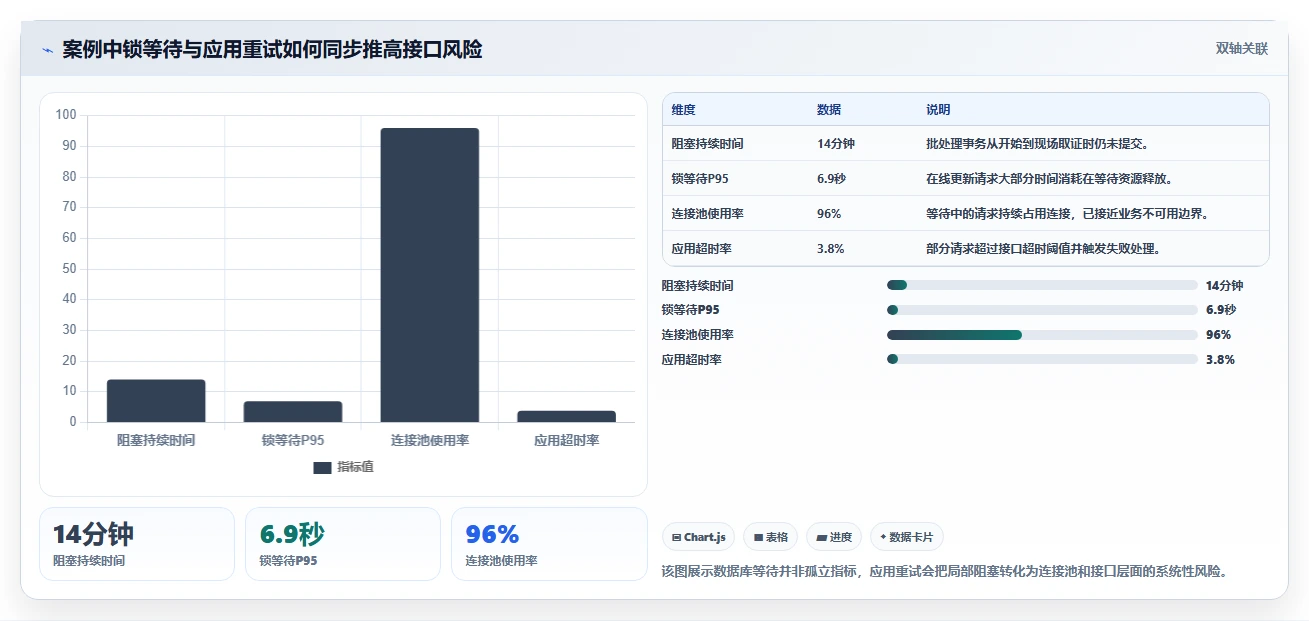1309x621 pixels.
Task: Click the Chart.js chip icon
Action: [x=677, y=537]
